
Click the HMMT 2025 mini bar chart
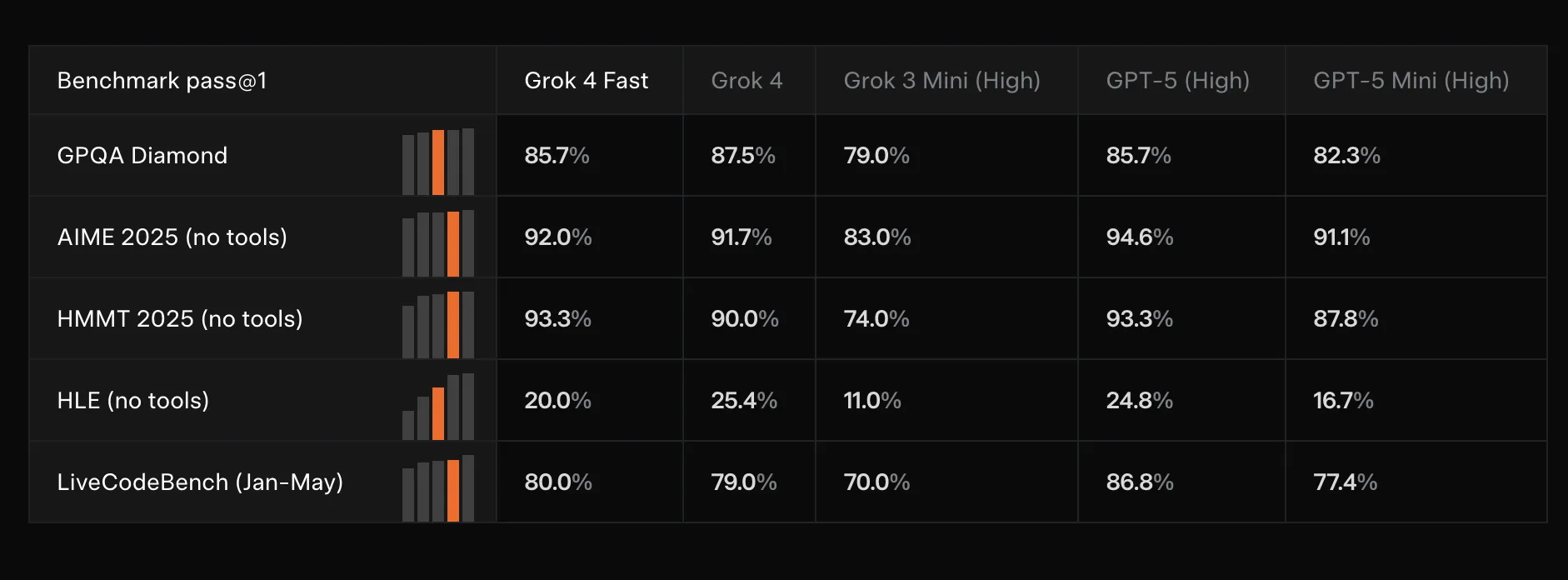click(438, 325)
